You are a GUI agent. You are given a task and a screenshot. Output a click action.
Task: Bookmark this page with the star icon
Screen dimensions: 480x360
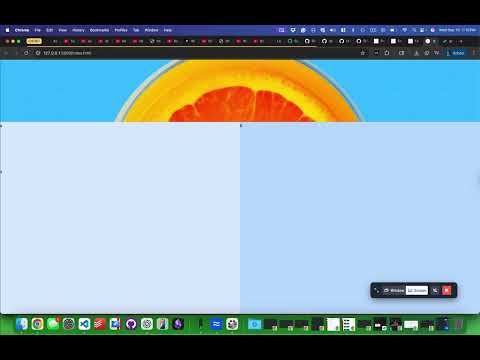tap(363, 53)
